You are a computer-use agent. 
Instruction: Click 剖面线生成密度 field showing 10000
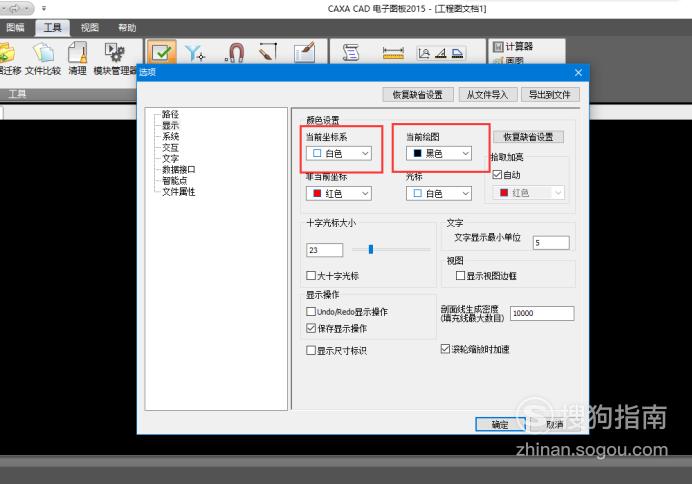coord(542,313)
